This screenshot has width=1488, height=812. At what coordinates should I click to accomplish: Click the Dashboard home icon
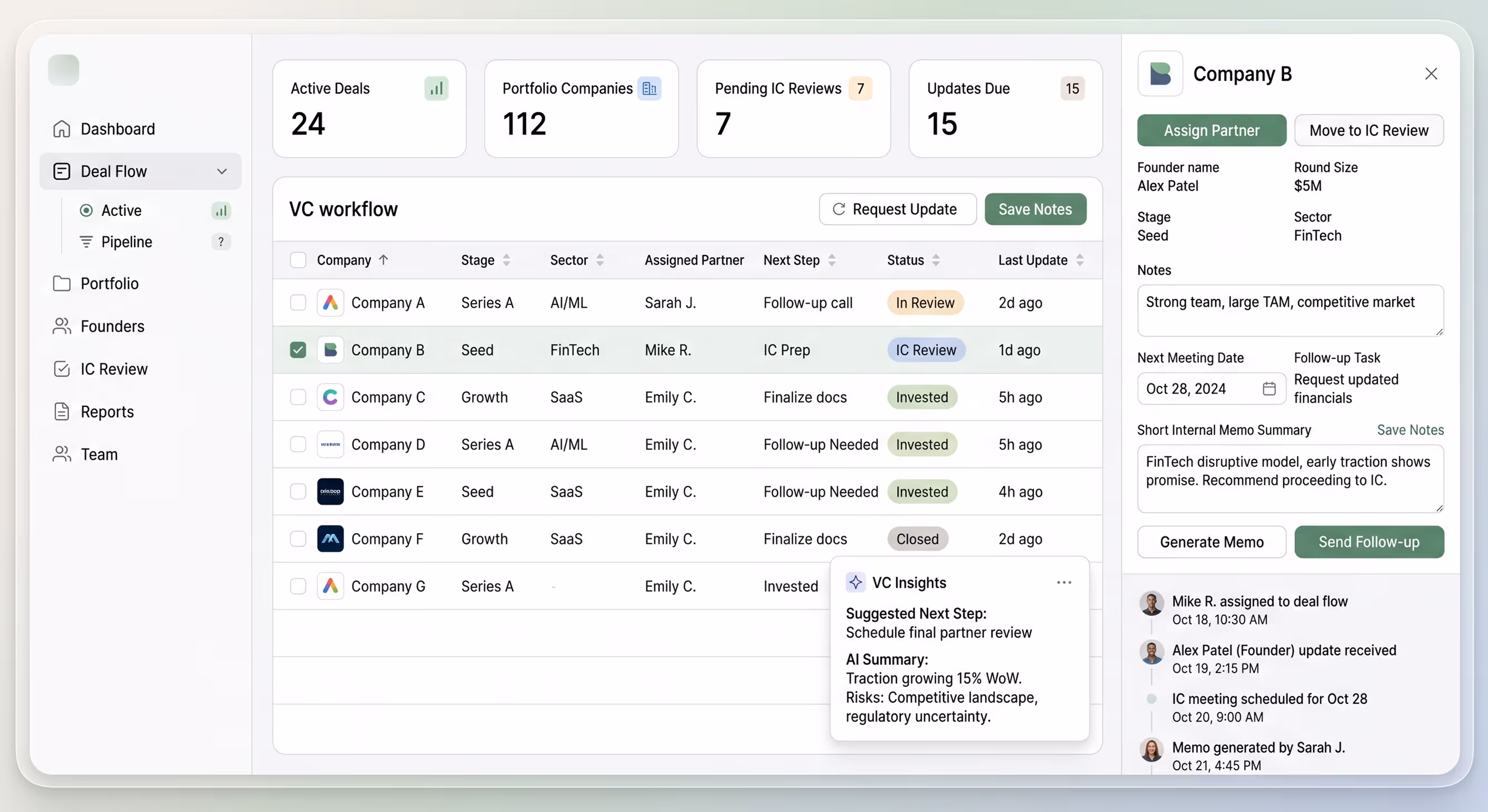point(62,129)
